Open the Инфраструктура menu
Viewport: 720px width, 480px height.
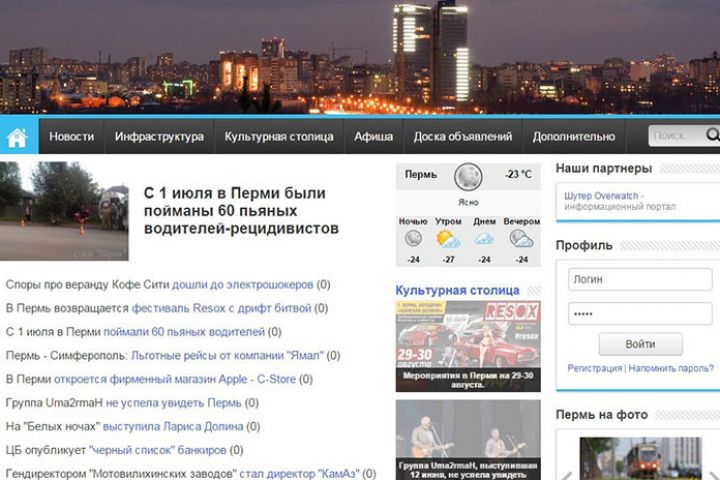click(159, 136)
